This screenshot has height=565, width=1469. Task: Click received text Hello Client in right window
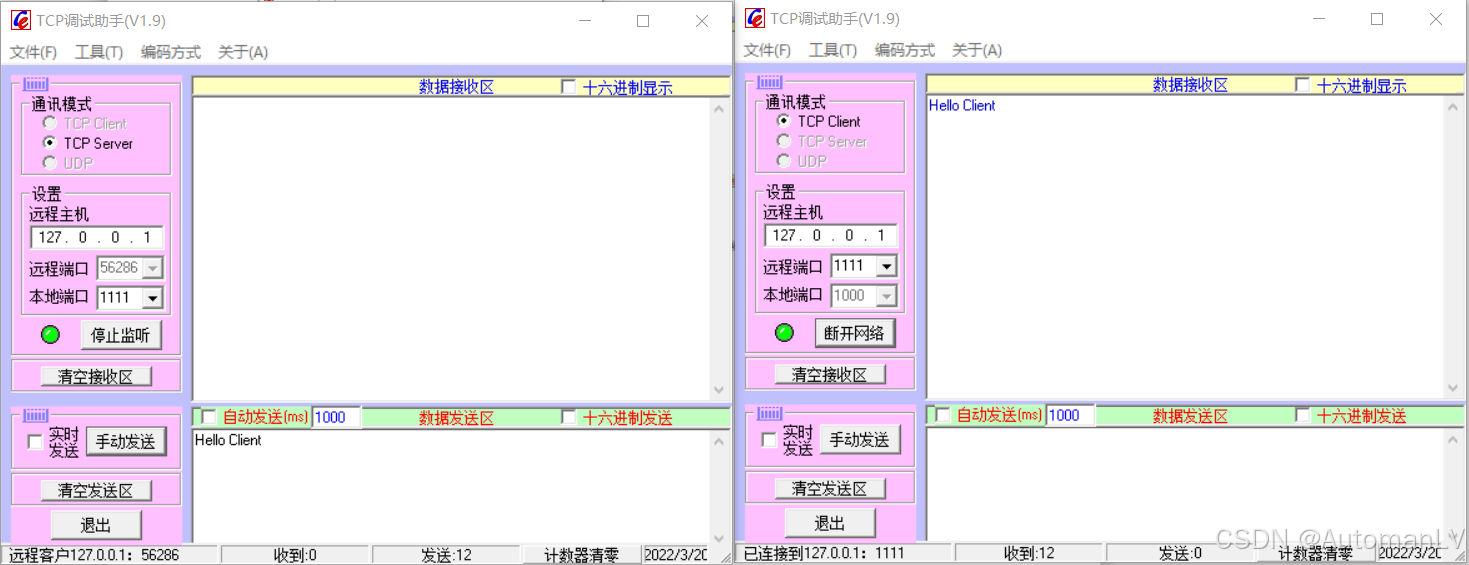click(x=962, y=105)
